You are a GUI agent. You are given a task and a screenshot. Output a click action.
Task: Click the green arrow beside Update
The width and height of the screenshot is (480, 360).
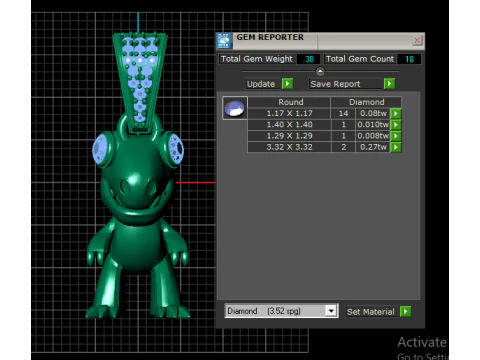point(287,83)
